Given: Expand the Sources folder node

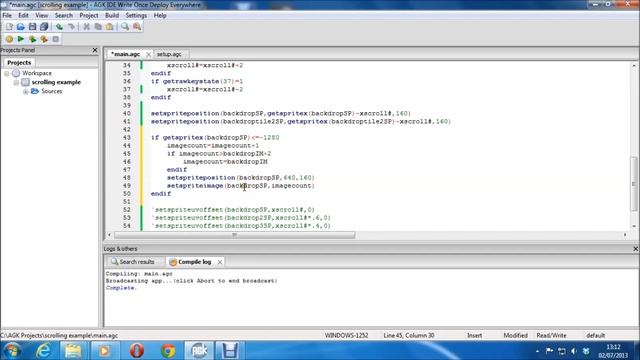Looking at the screenshot, I should [x=25, y=91].
